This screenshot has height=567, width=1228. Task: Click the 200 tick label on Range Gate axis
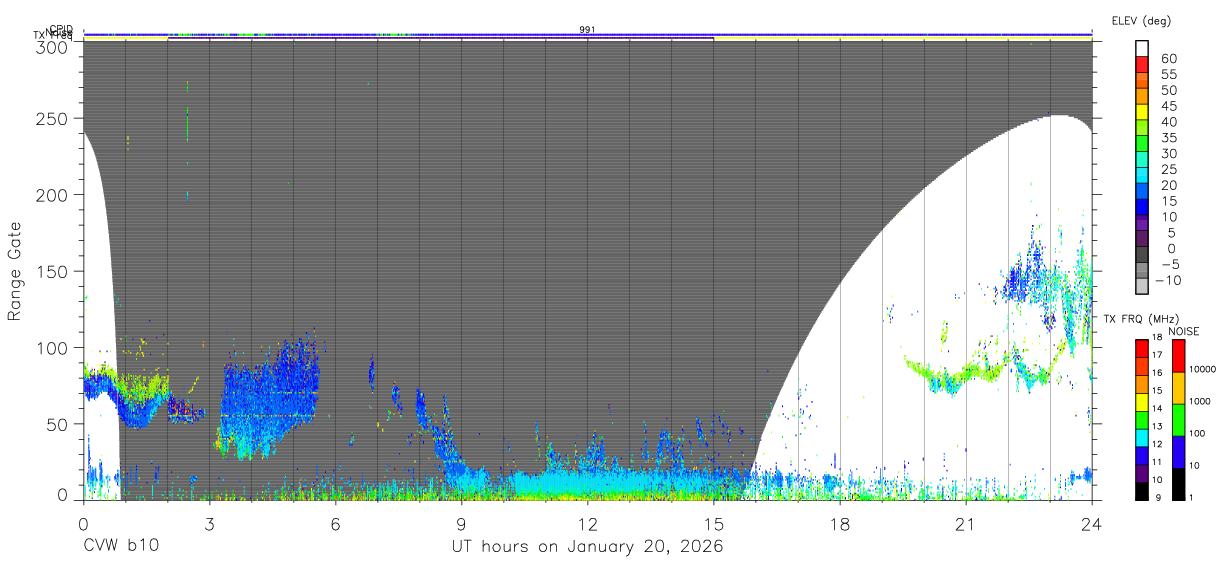click(51, 195)
